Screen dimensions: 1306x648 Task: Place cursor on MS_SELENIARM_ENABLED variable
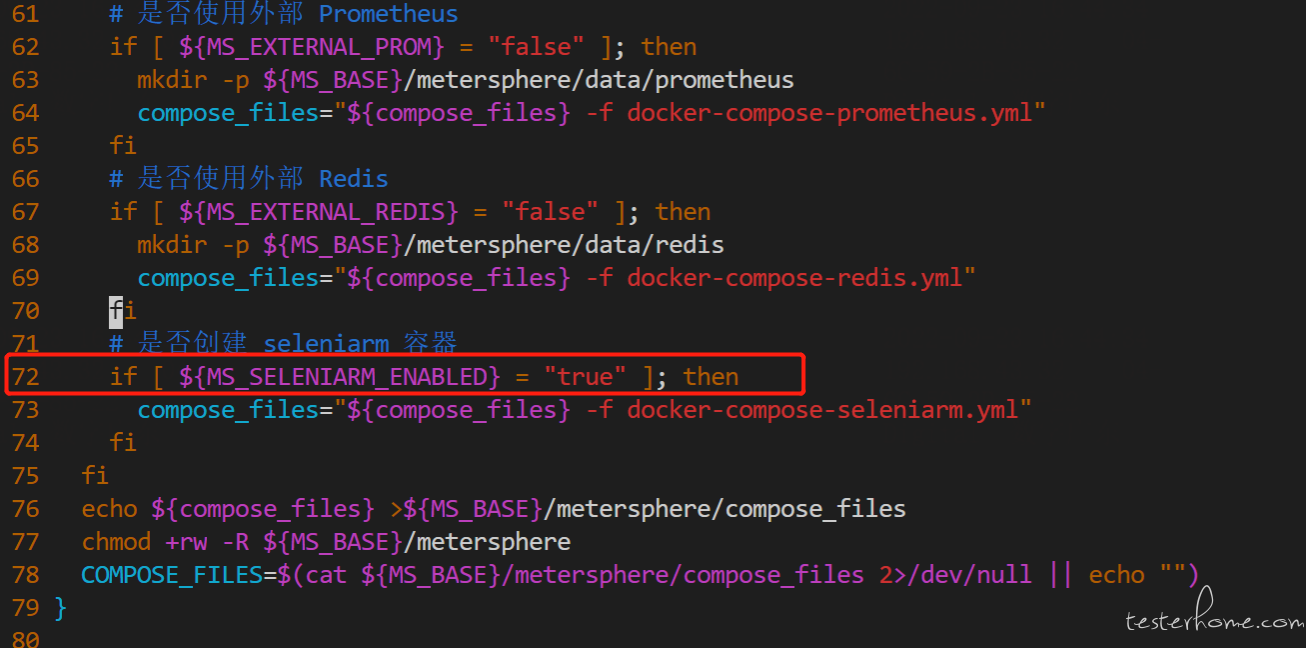(339, 377)
